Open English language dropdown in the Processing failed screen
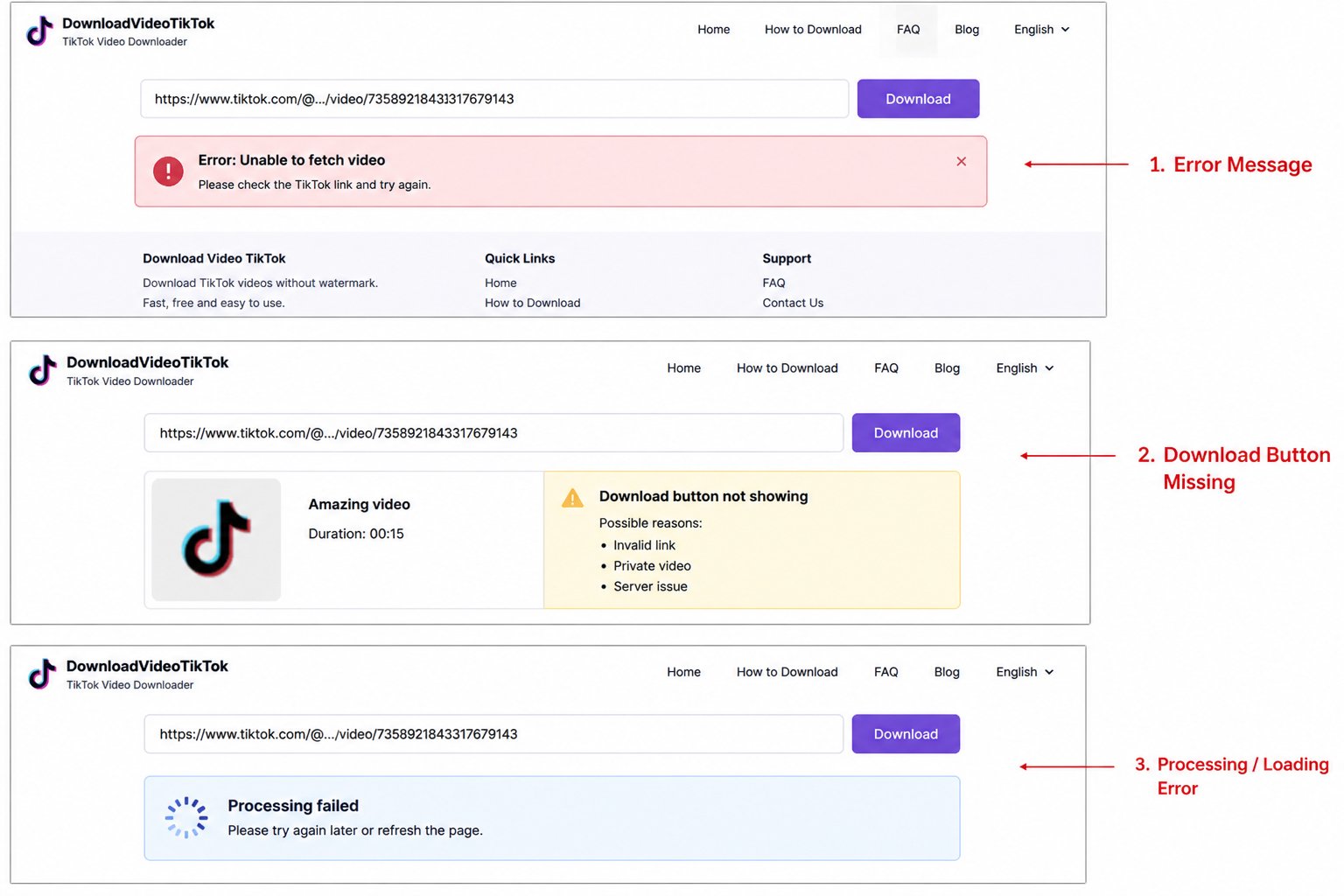 pyautogui.click(x=1025, y=672)
